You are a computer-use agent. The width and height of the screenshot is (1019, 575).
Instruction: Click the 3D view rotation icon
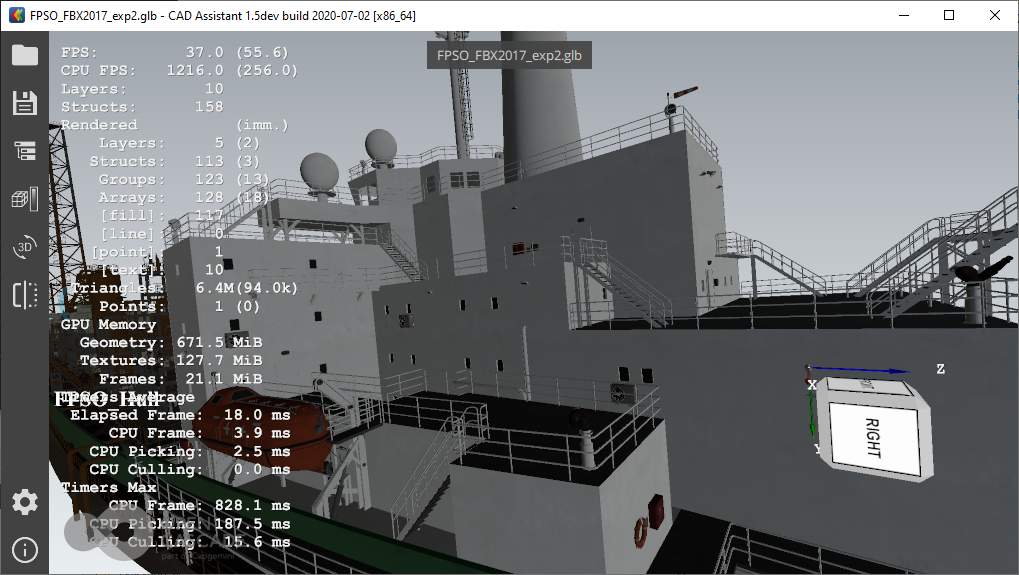tap(24, 247)
